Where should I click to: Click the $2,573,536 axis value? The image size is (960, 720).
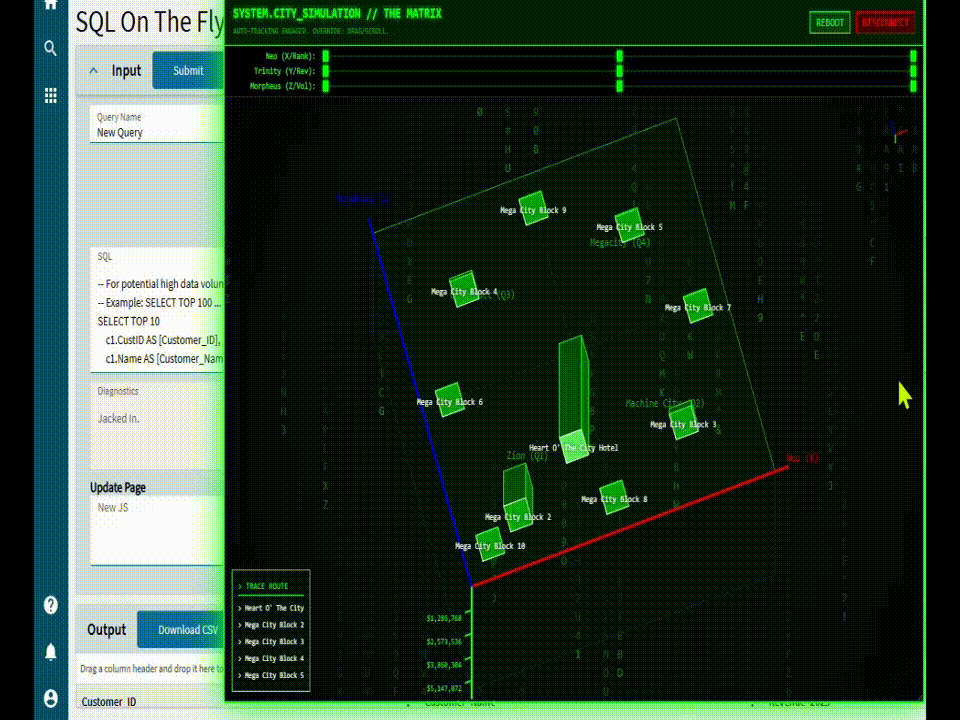444,642
